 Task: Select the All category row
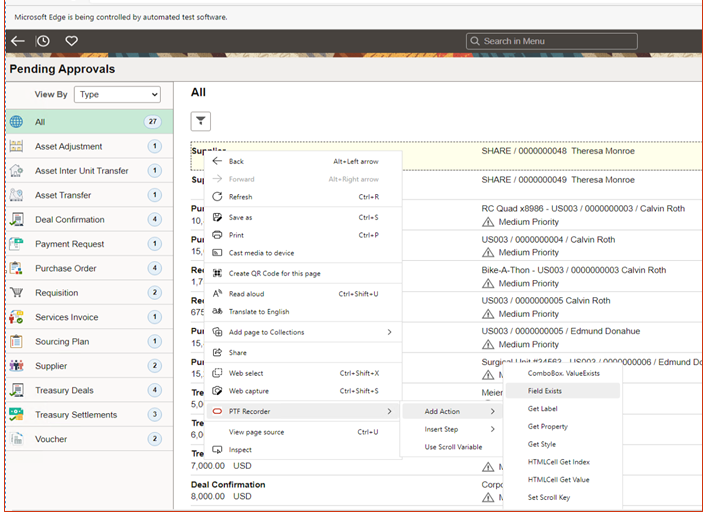89,122
